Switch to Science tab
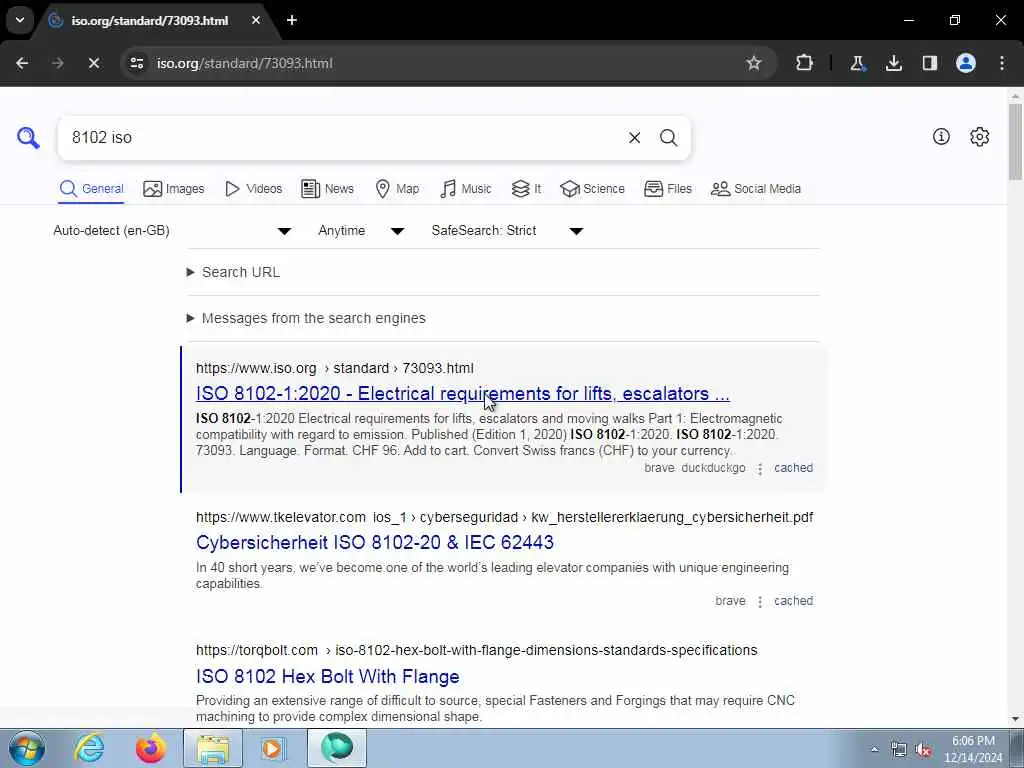The width and height of the screenshot is (1024, 768). pos(592,189)
